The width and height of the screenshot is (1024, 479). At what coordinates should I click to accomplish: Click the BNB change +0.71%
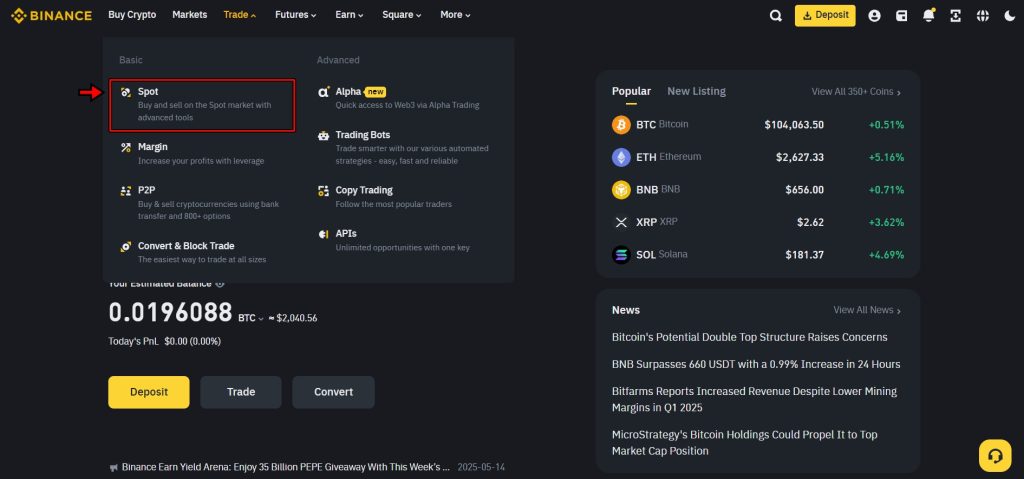click(886, 190)
